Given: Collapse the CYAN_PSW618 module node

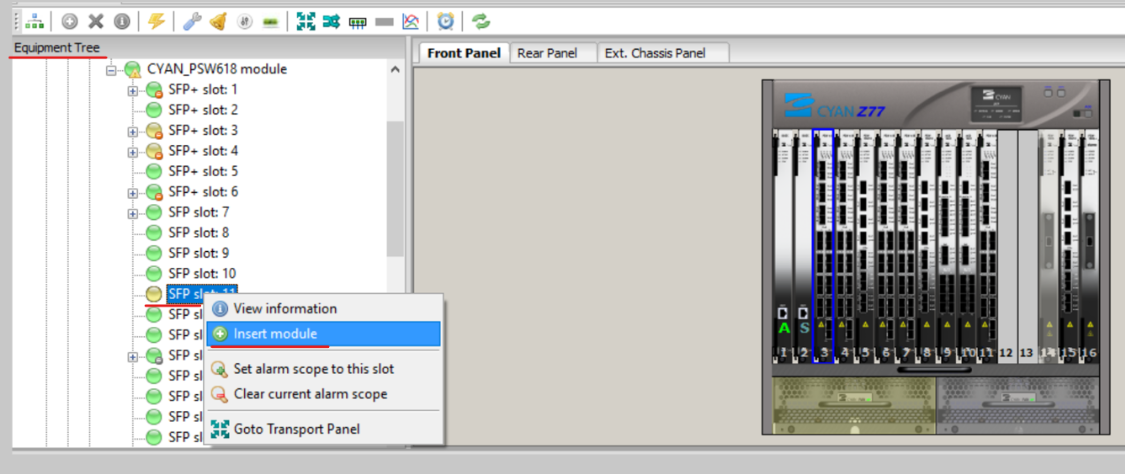Looking at the screenshot, I should tap(110, 70).
